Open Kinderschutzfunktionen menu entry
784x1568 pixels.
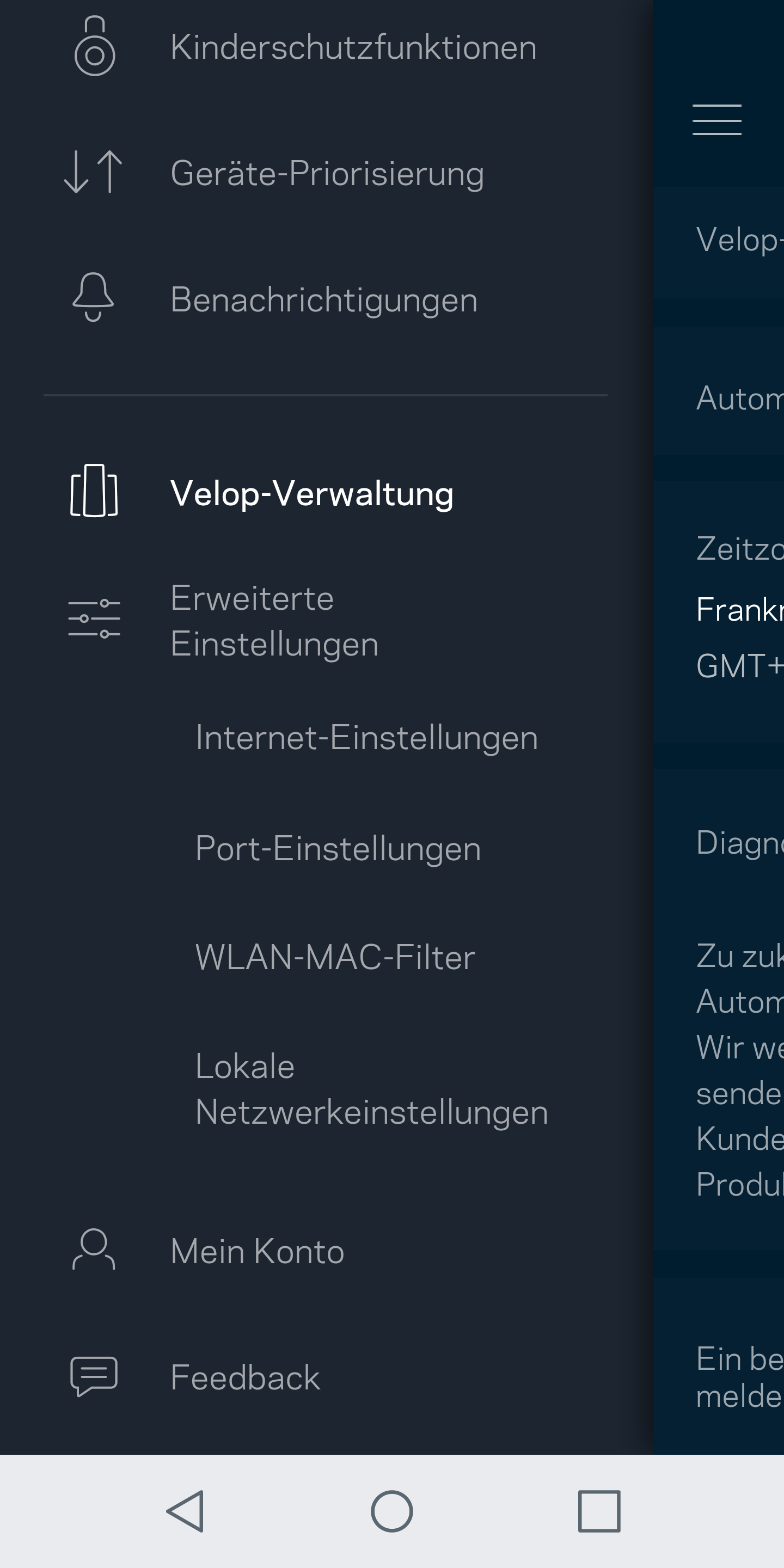[353, 47]
